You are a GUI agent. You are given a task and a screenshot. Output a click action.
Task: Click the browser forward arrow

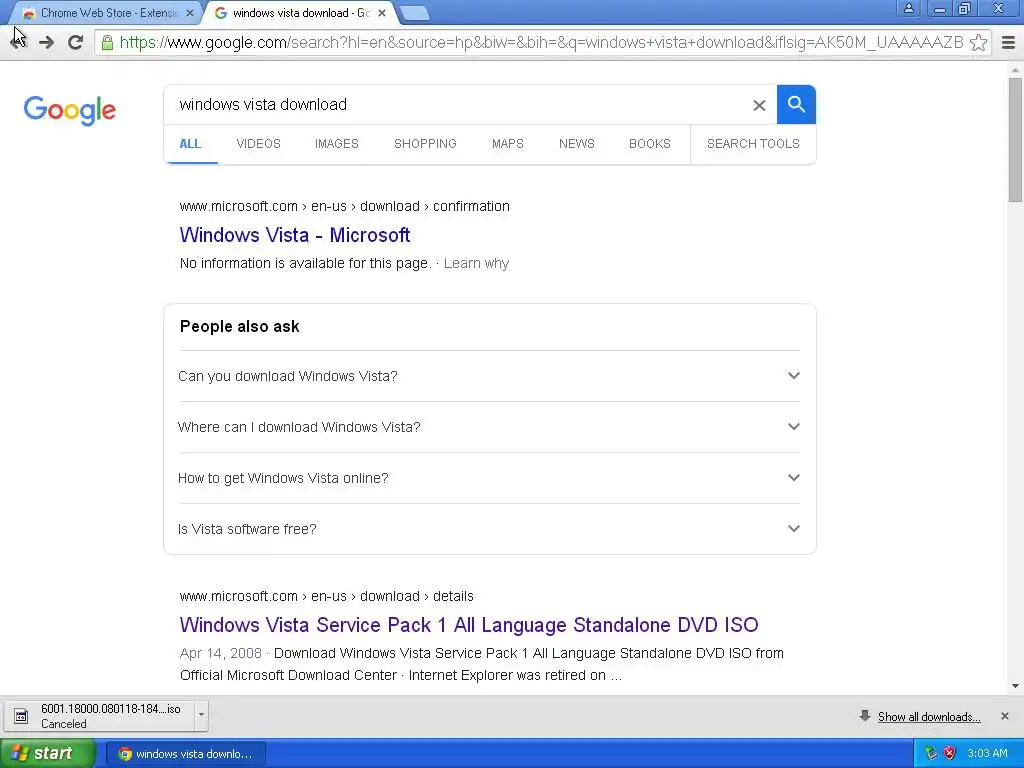(x=46, y=42)
